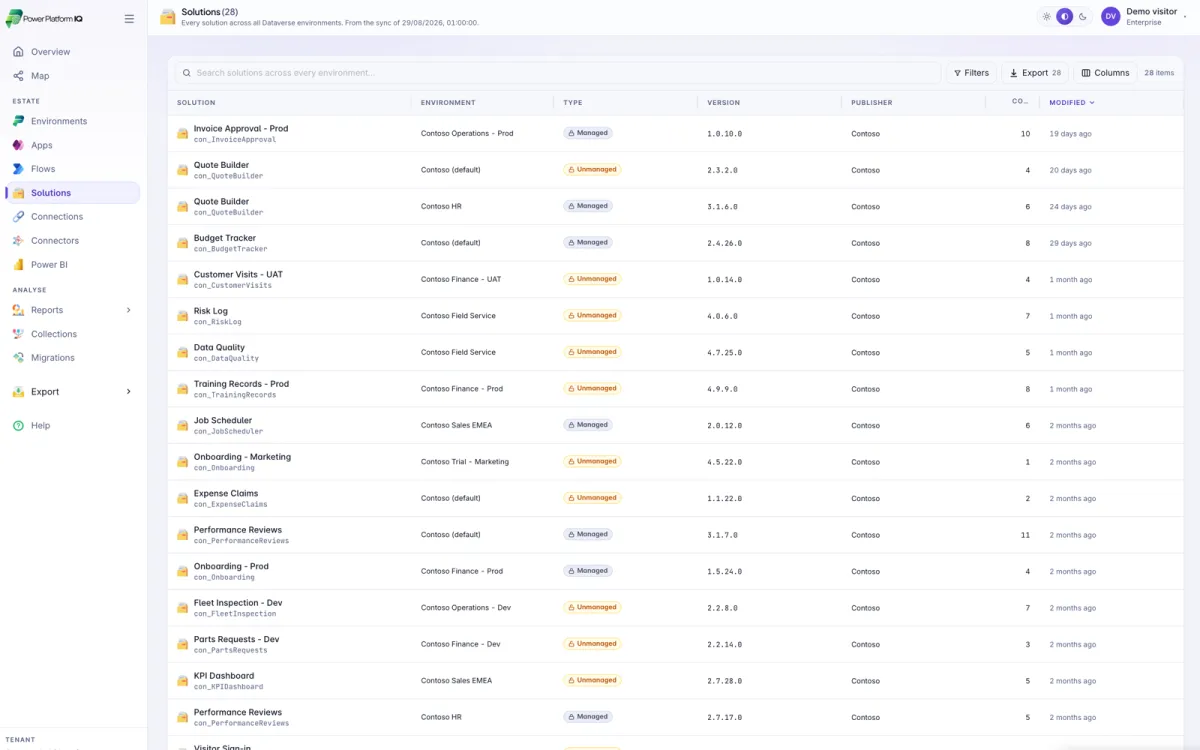Sort by the Version column header
1200x750 pixels.
click(724, 103)
